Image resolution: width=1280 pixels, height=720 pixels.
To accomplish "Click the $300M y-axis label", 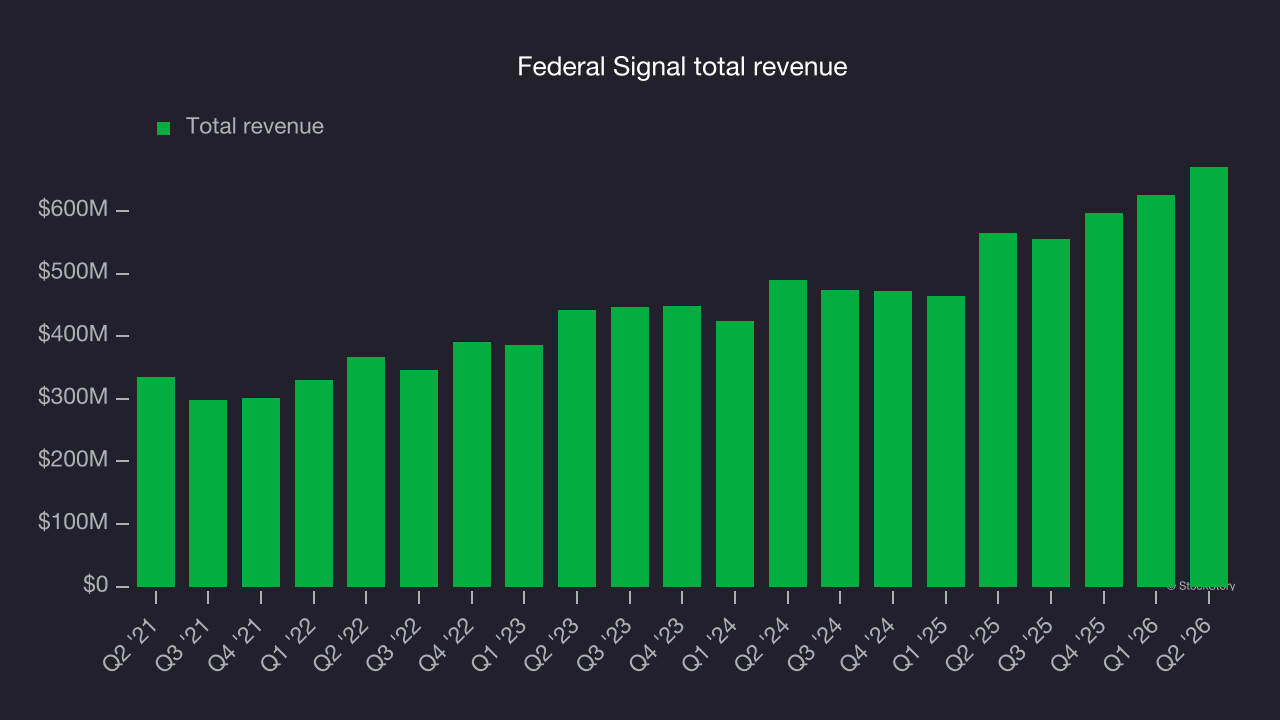I will [73, 398].
